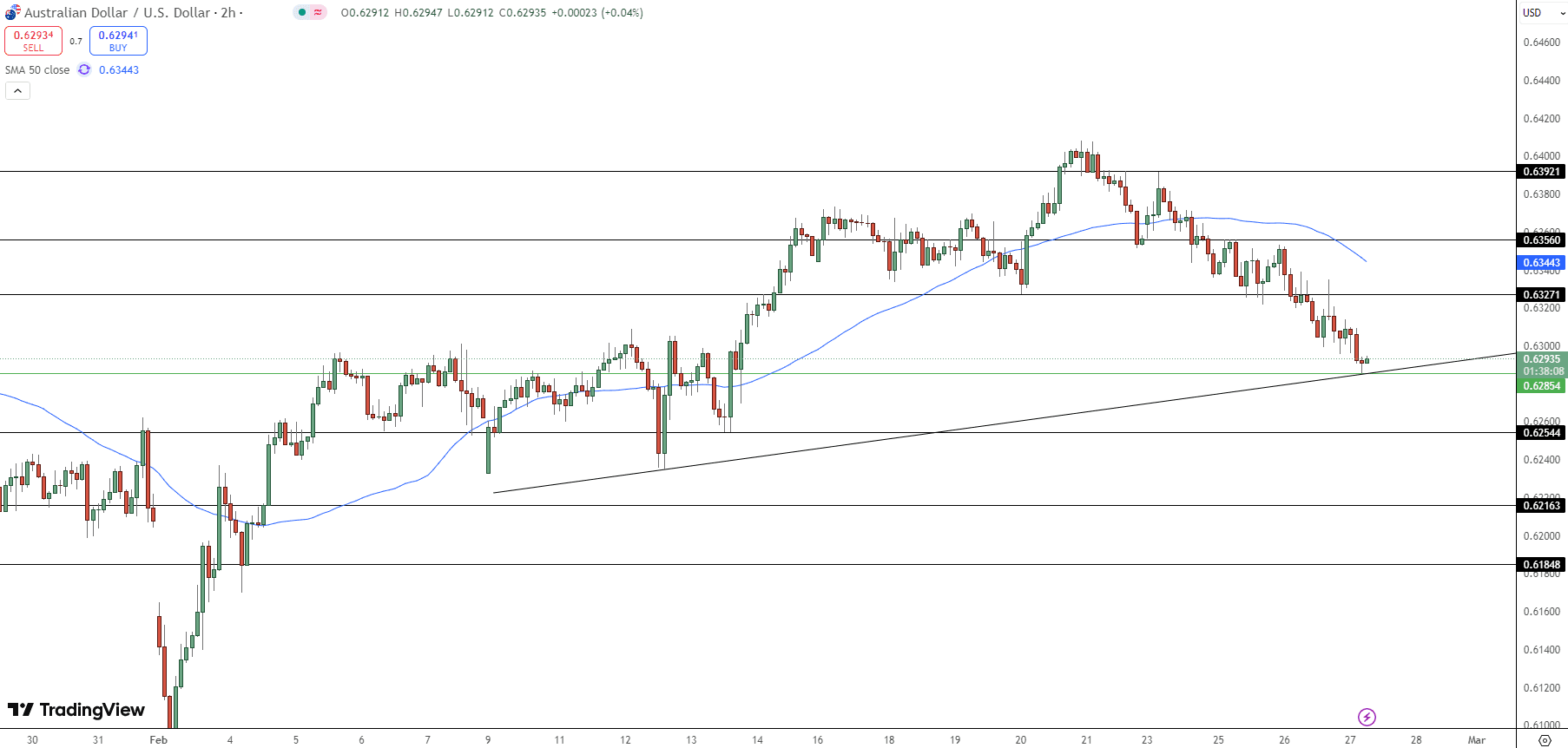Screen dimensions: 1568x748
Task: Collapse the indicator legend with the chevron
Action: click(17, 91)
